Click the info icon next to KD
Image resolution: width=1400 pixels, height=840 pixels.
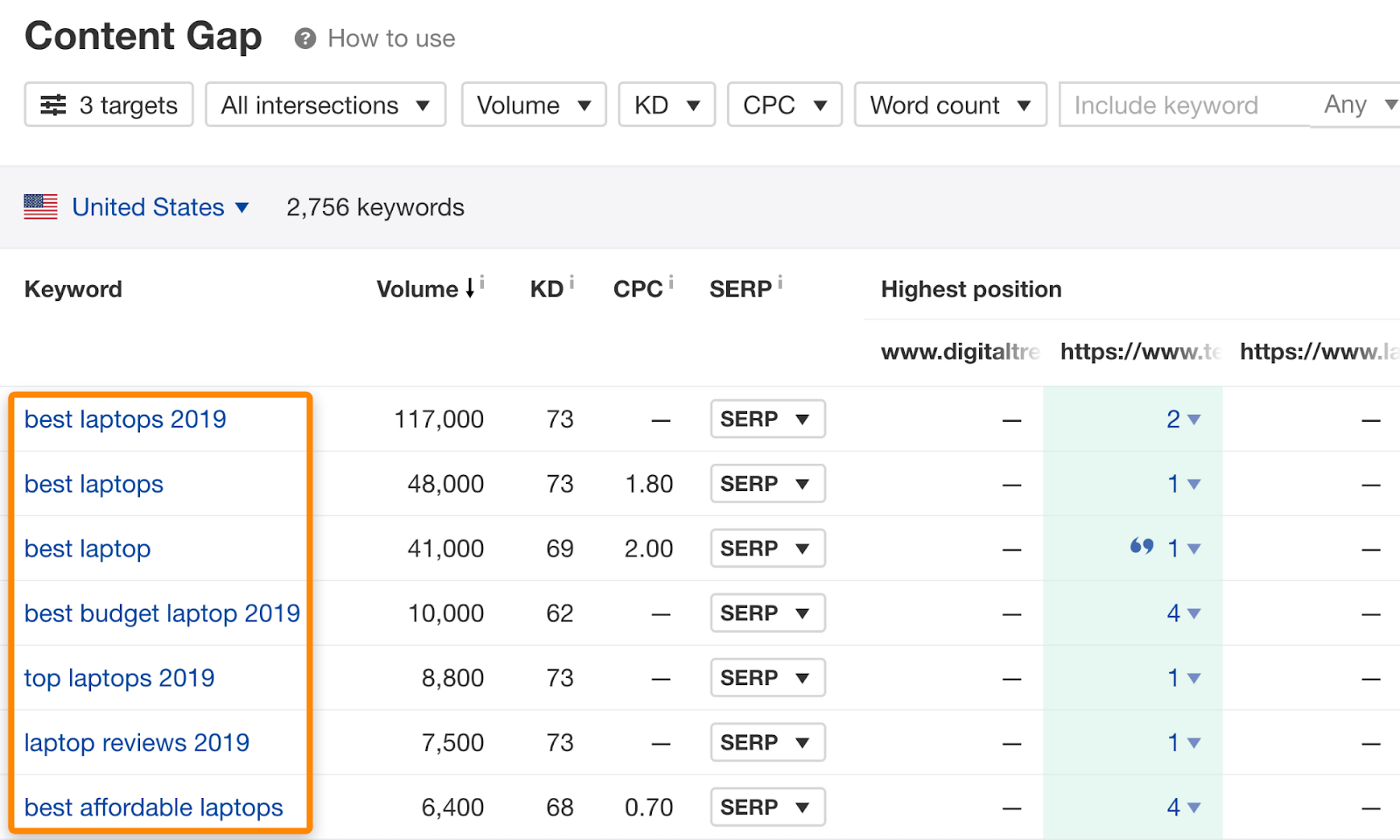[571, 283]
